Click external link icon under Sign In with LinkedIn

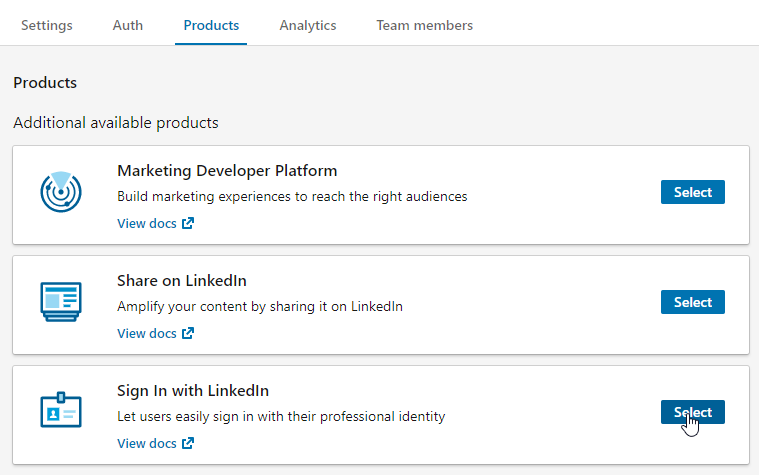188,443
